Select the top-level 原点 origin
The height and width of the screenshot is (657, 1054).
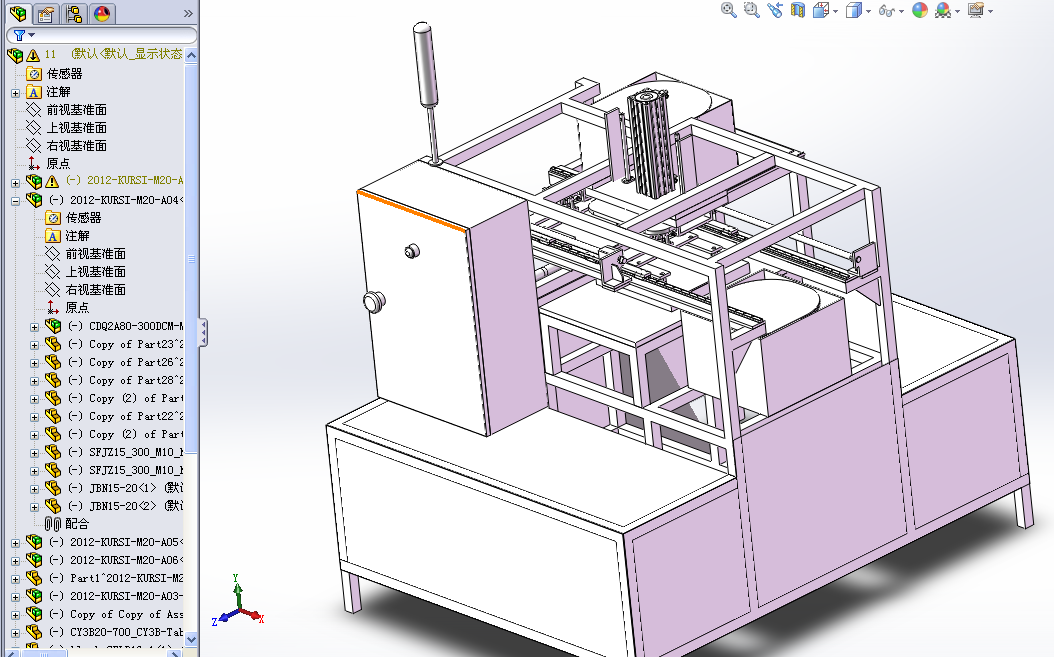(x=58, y=163)
